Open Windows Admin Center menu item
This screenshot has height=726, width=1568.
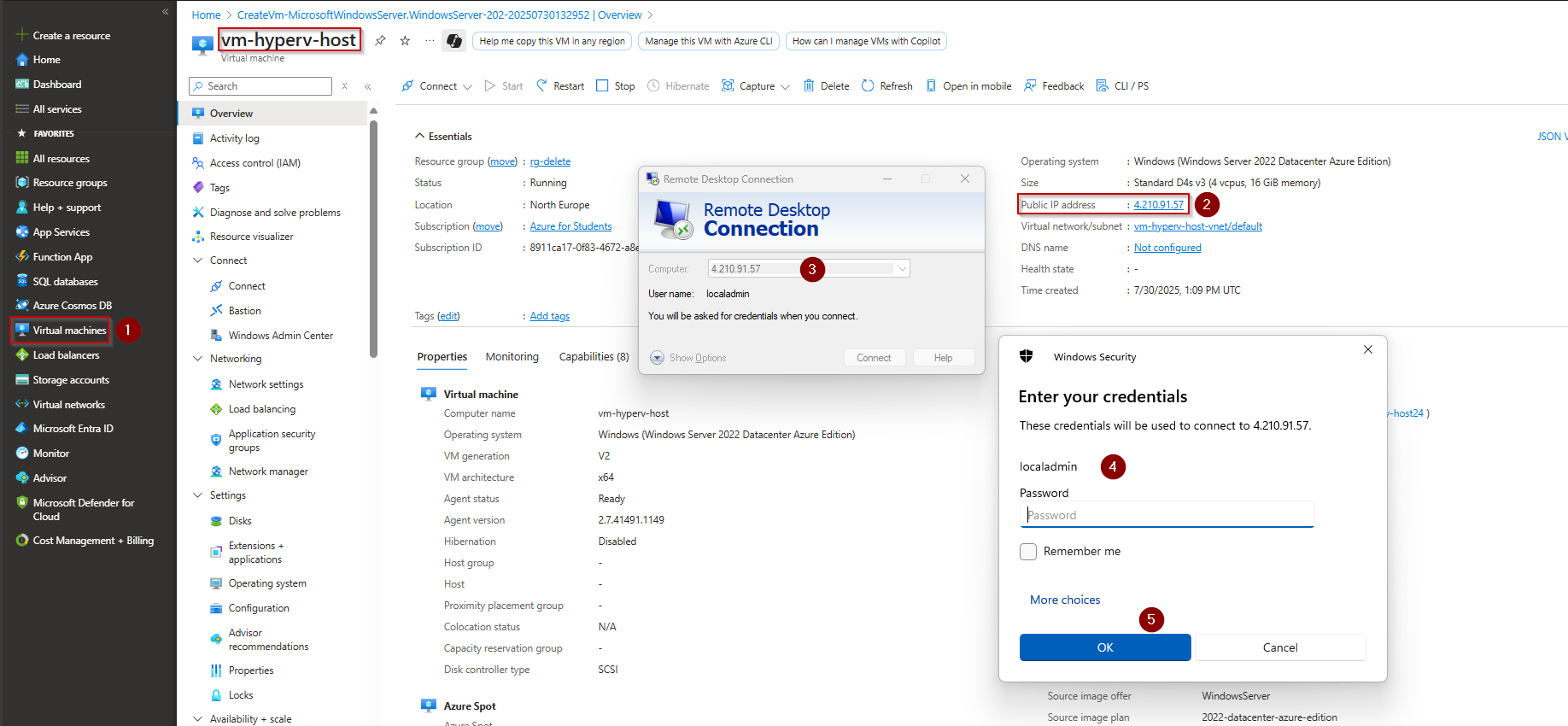pyautogui.click(x=281, y=336)
